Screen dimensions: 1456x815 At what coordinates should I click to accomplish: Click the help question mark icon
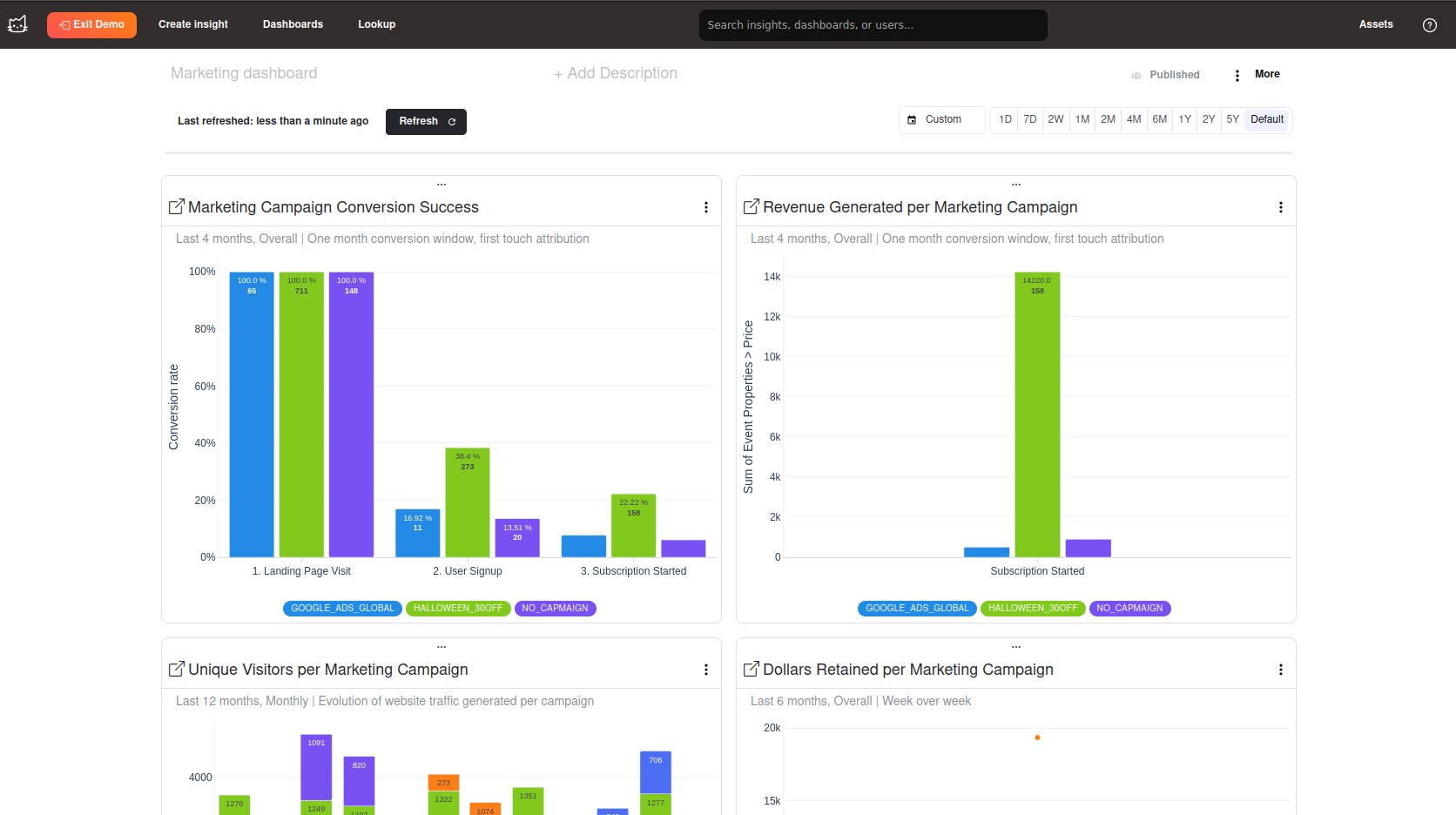[1429, 25]
